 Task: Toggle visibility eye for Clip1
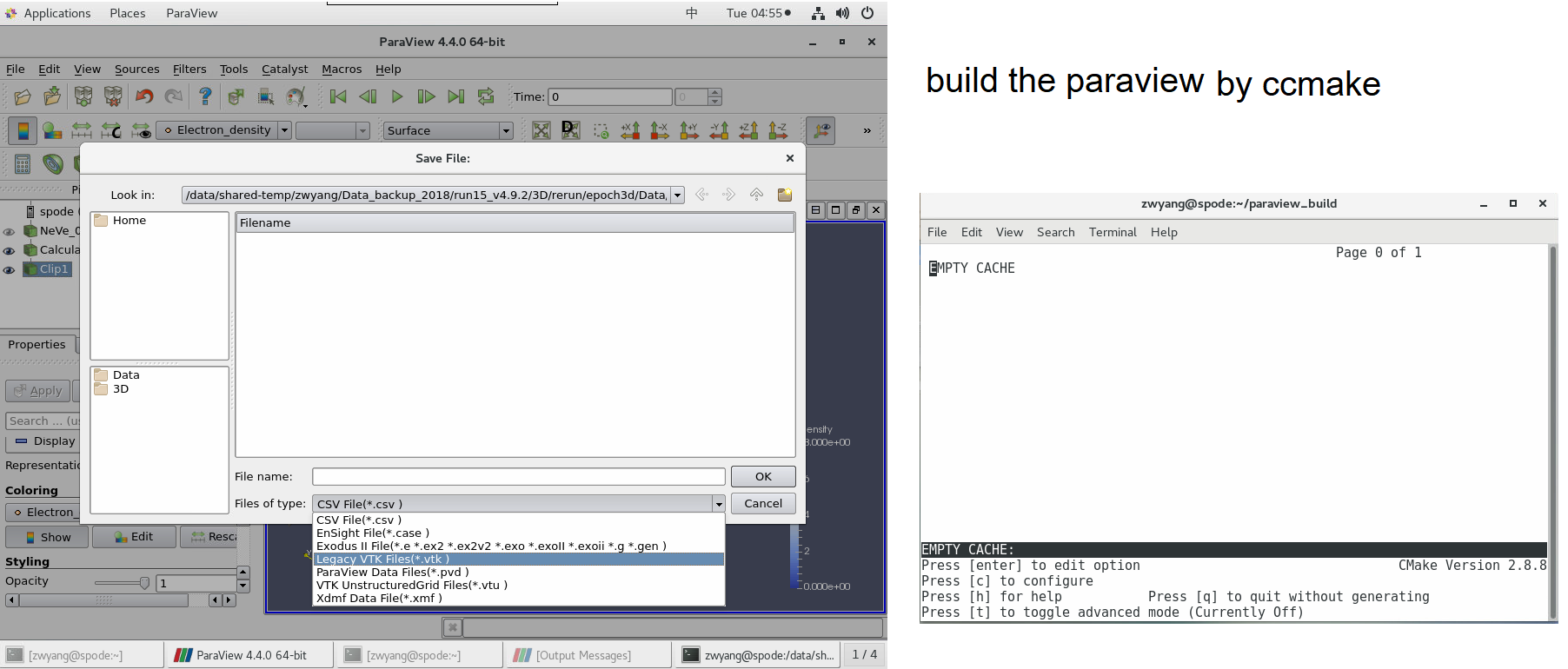(x=9, y=269)
